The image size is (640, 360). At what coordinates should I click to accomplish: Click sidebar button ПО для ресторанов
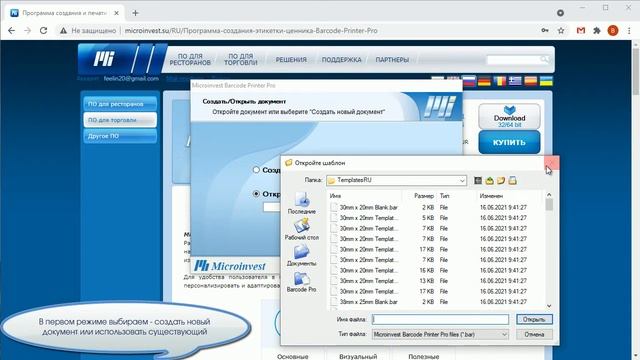coord(120,104)
